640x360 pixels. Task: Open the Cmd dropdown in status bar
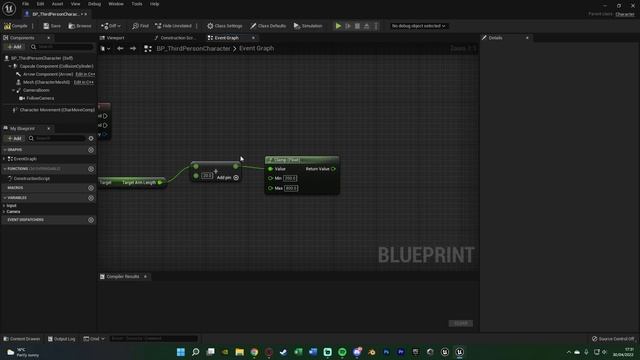[94, 339]
